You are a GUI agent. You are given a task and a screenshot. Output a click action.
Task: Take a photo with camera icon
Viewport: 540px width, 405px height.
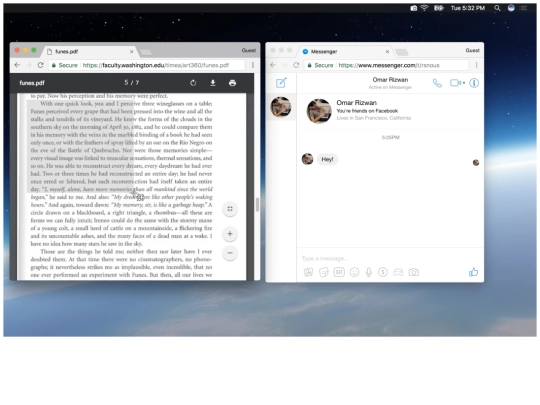[x=414, y=272]
